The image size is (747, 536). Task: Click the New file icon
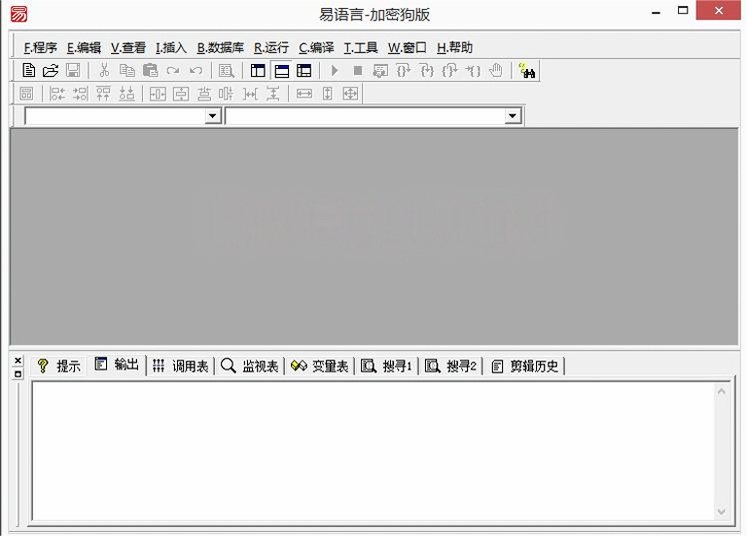pos(29,71)
